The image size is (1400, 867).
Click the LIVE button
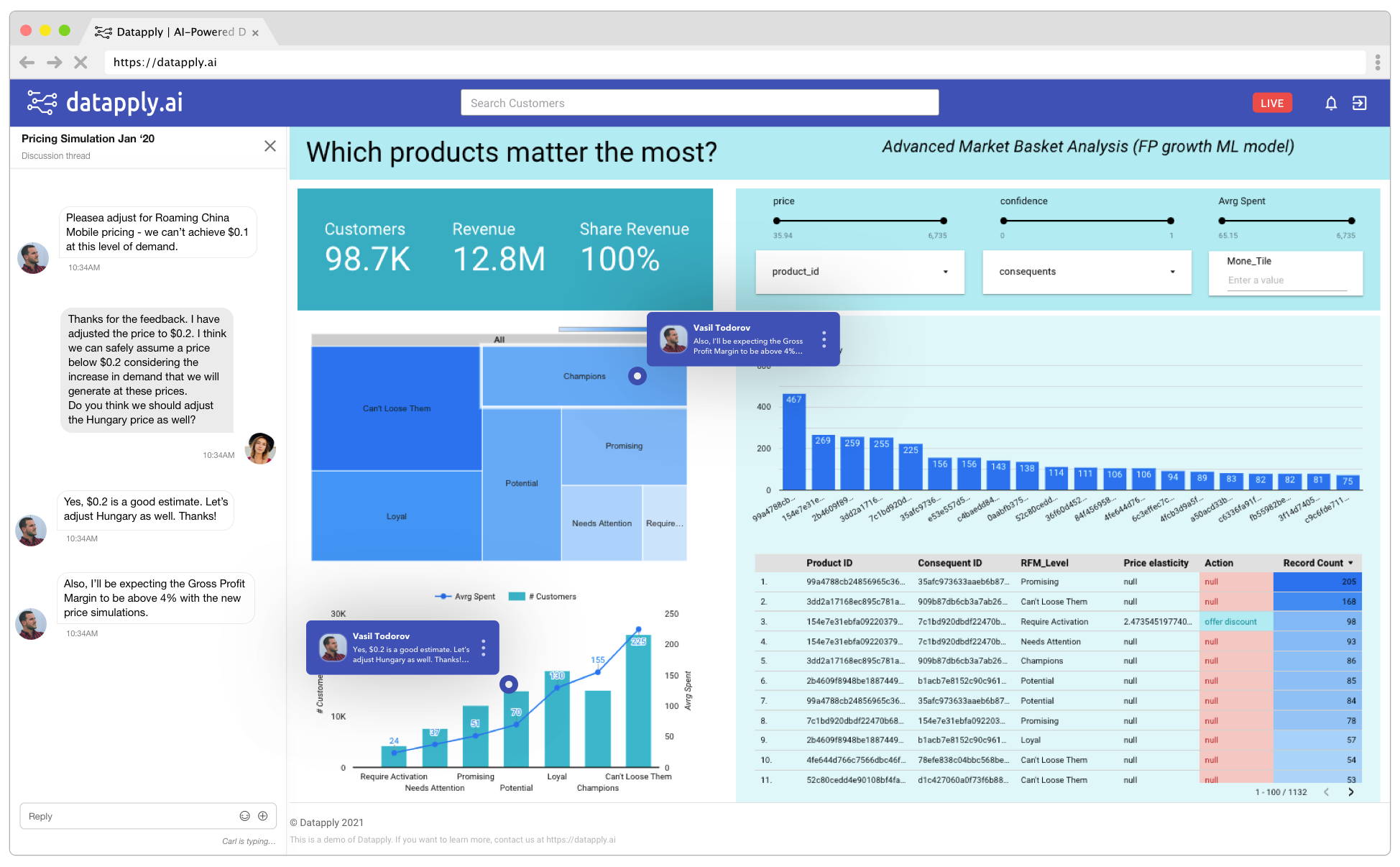1271,104
